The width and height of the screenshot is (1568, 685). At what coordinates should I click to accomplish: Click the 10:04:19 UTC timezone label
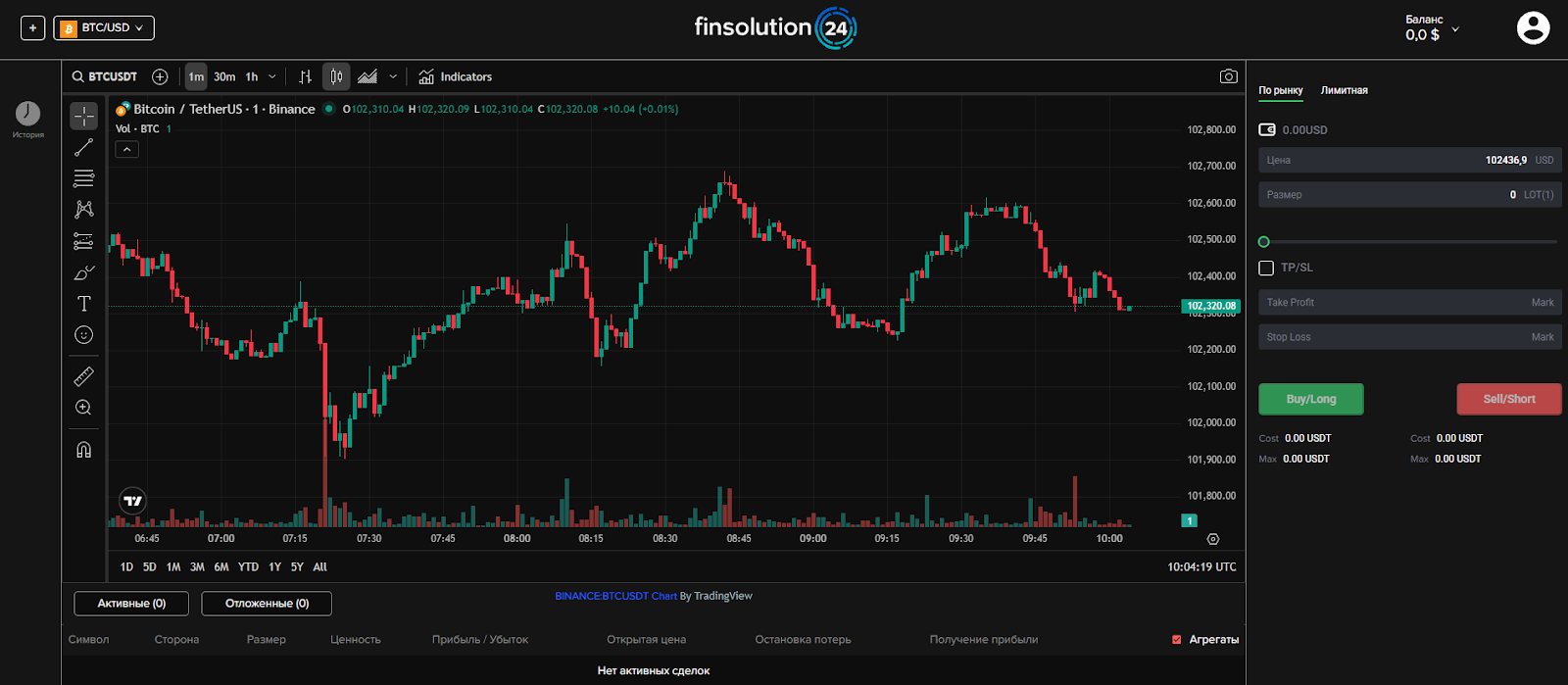click(x=1201, y=566)
